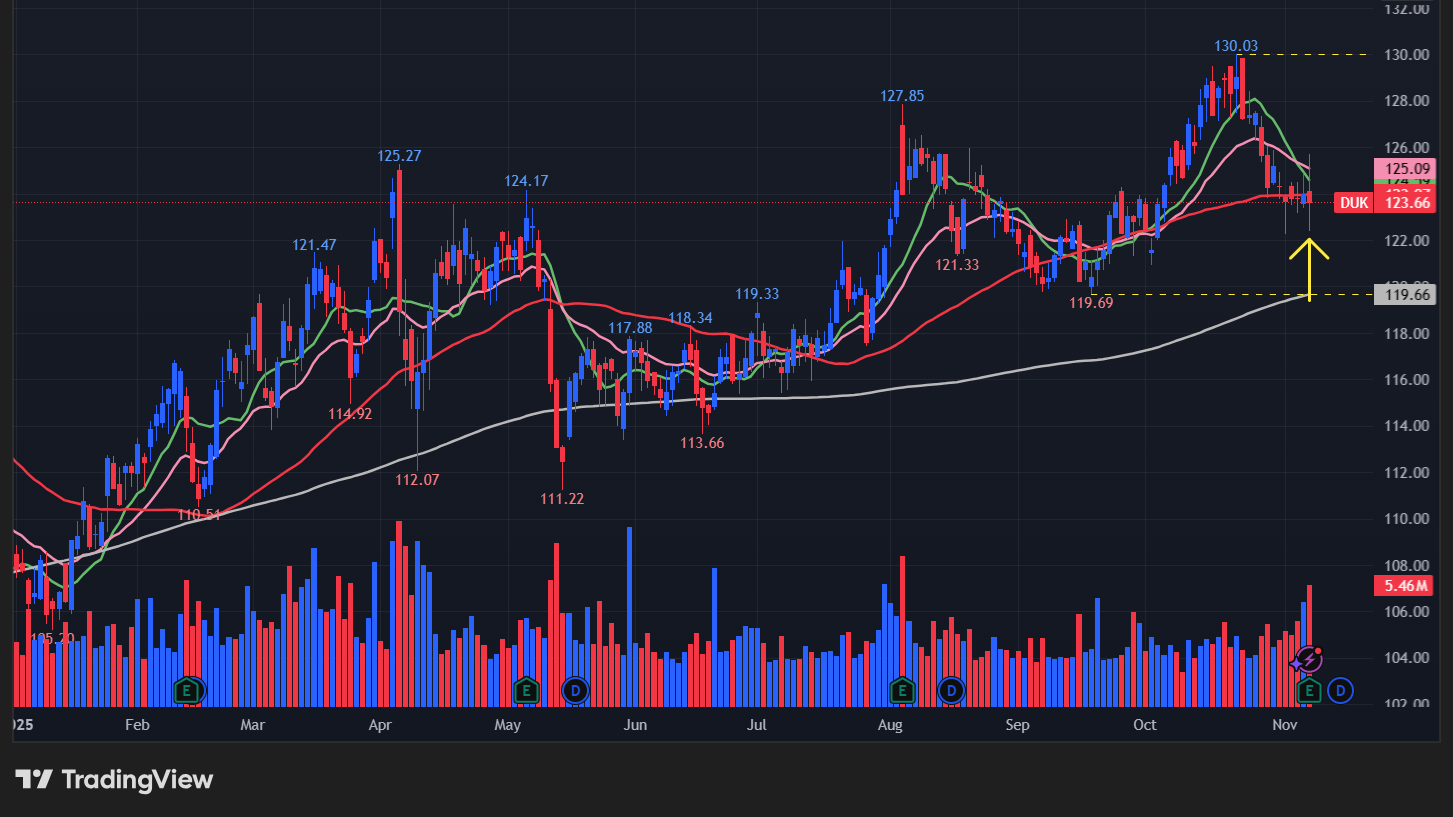Click the red 5.46M volume label
The height and width of the screenshot is (817, 1453).
click(1407, 586)
